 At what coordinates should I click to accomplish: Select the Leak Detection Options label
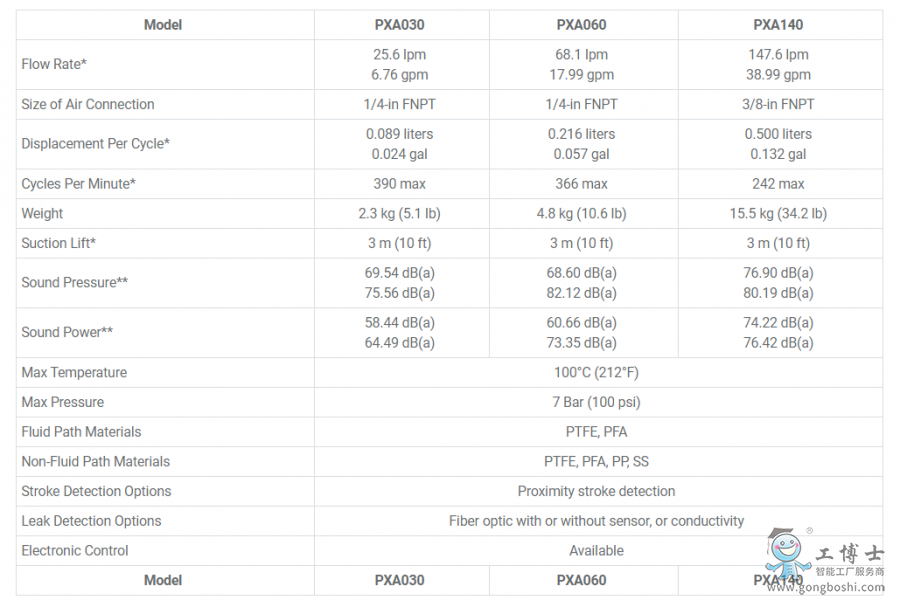(91, 521)
